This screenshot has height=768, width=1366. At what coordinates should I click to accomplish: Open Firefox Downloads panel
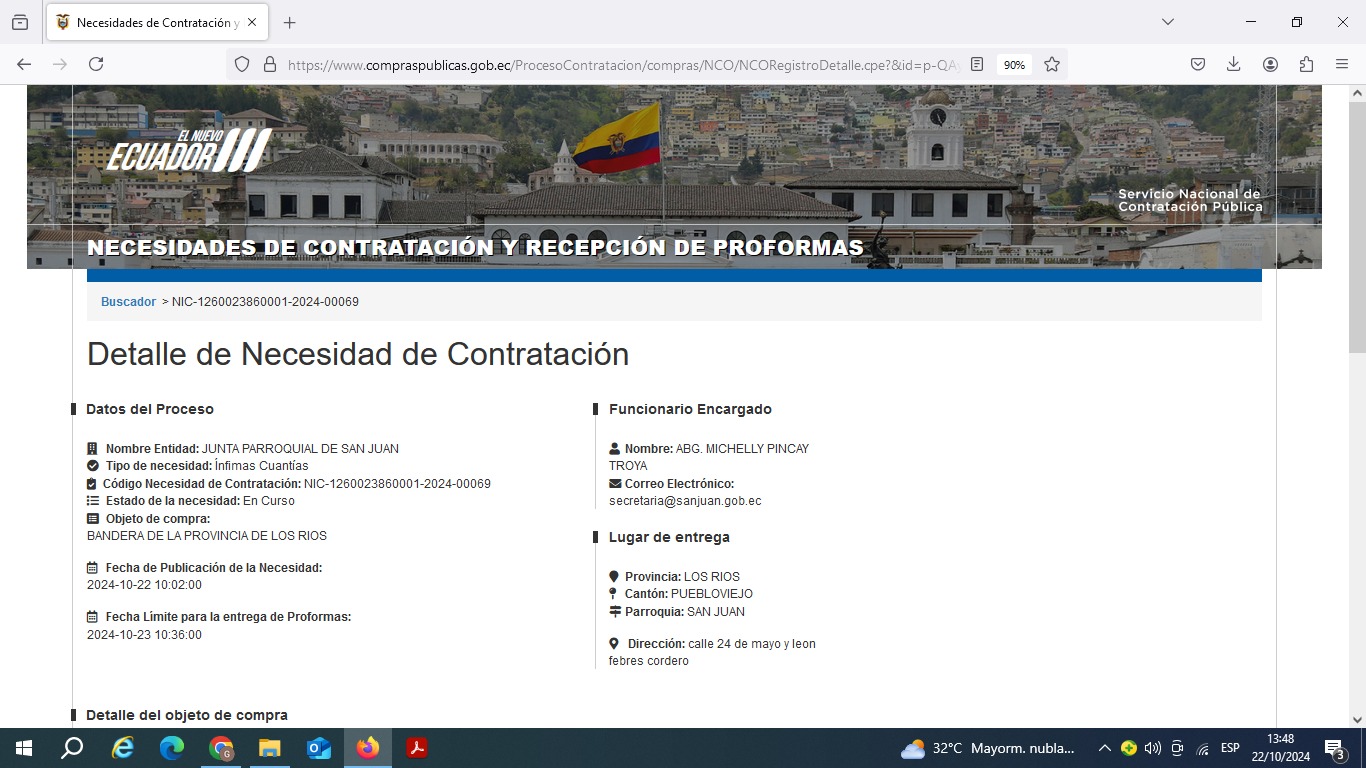click(x=1234, y=64)
